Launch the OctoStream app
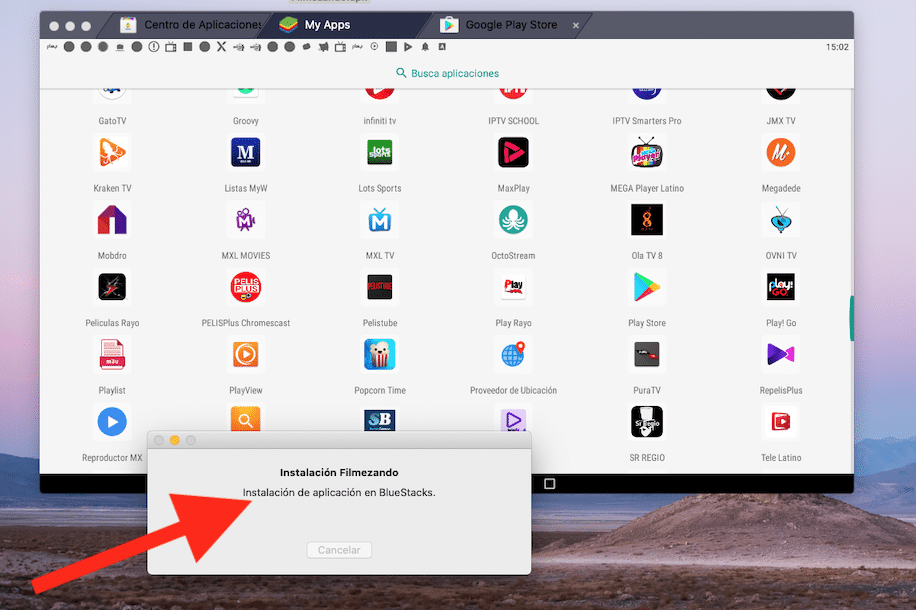The height and width of the screenshot is (610, 916). (513, 220)
